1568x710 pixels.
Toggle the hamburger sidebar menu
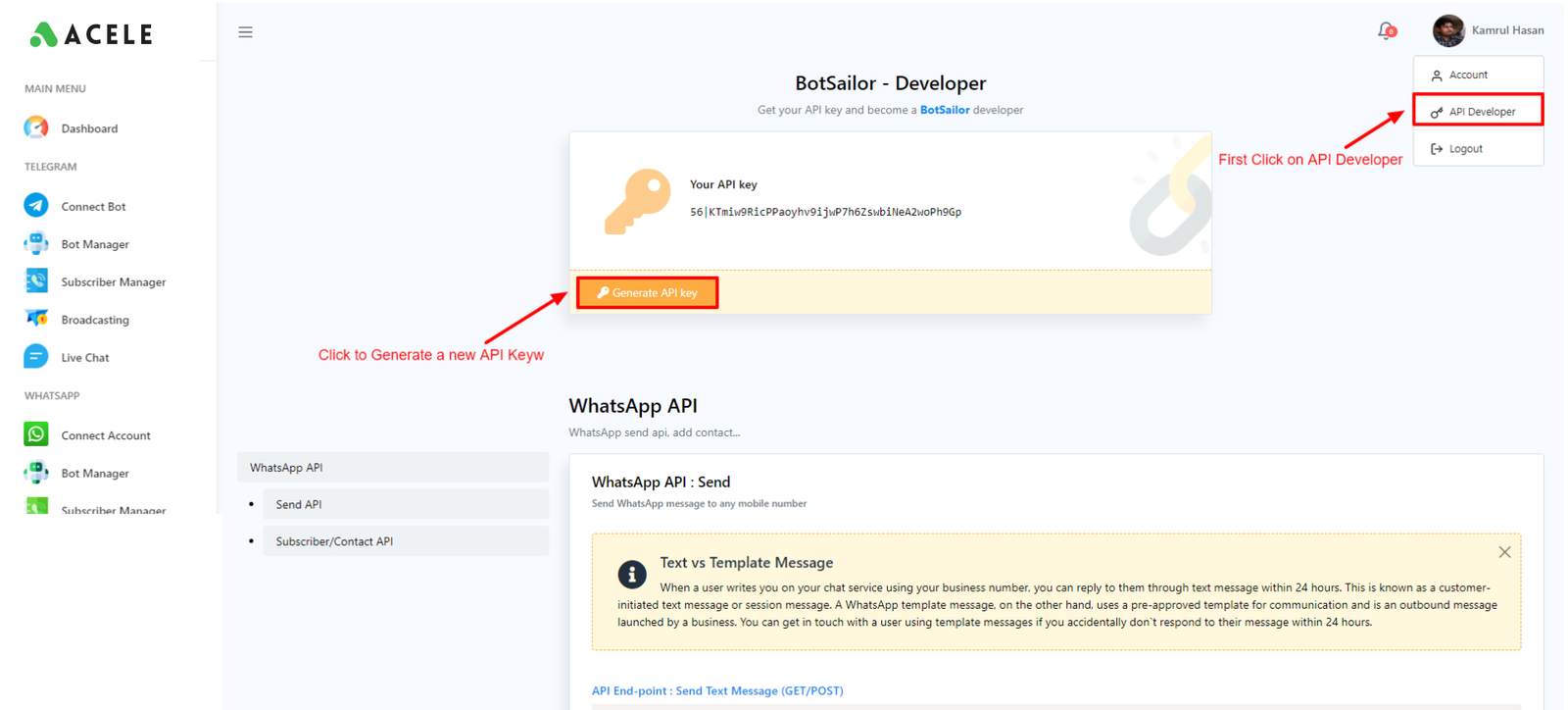click(245, 32)
